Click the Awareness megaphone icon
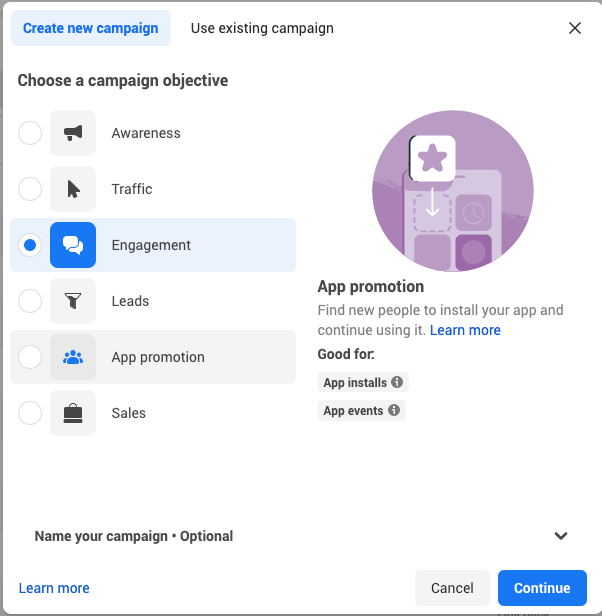This screenshot has width=602, height=616. 73,133
